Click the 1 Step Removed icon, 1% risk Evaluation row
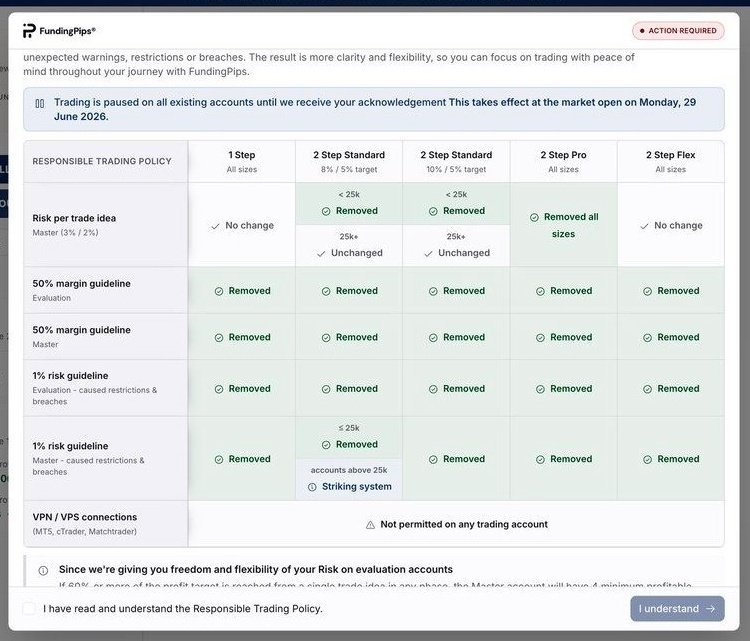This screenshot has height=641, width=750. [x=219, y=389]
